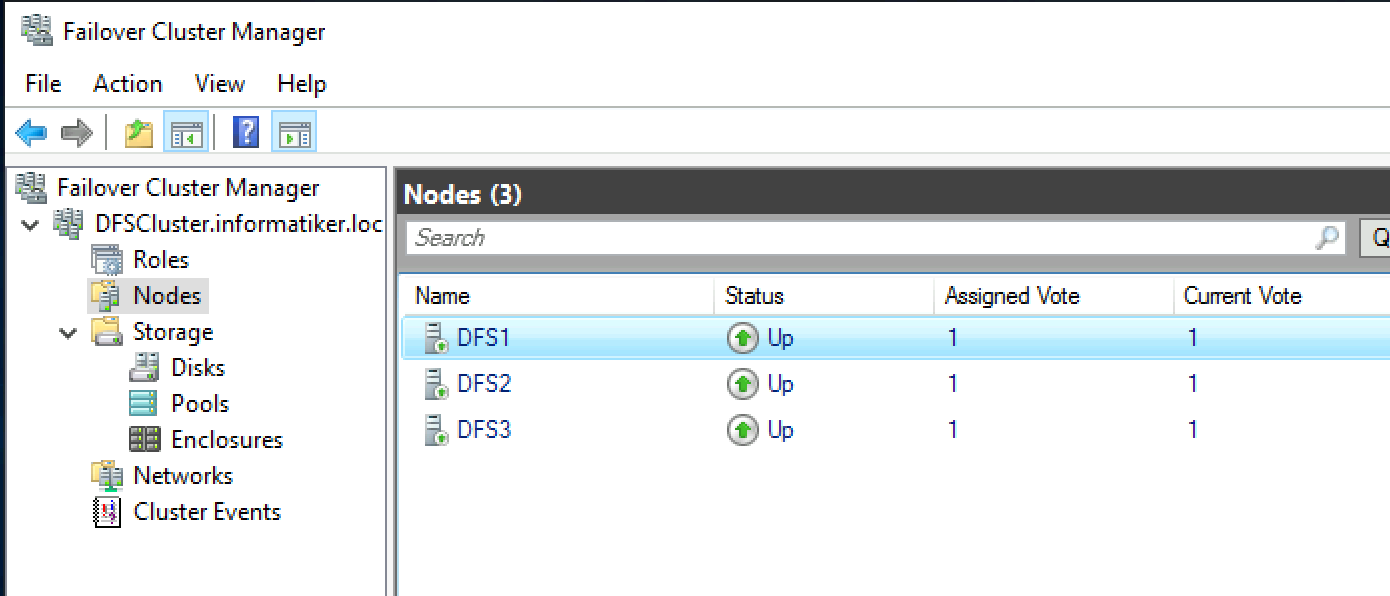Click the DFSCluster.informatiker.loc cluster icon
Image resolution: width=1390 pixels, height=596 pixels.
(x=68, y=224)
